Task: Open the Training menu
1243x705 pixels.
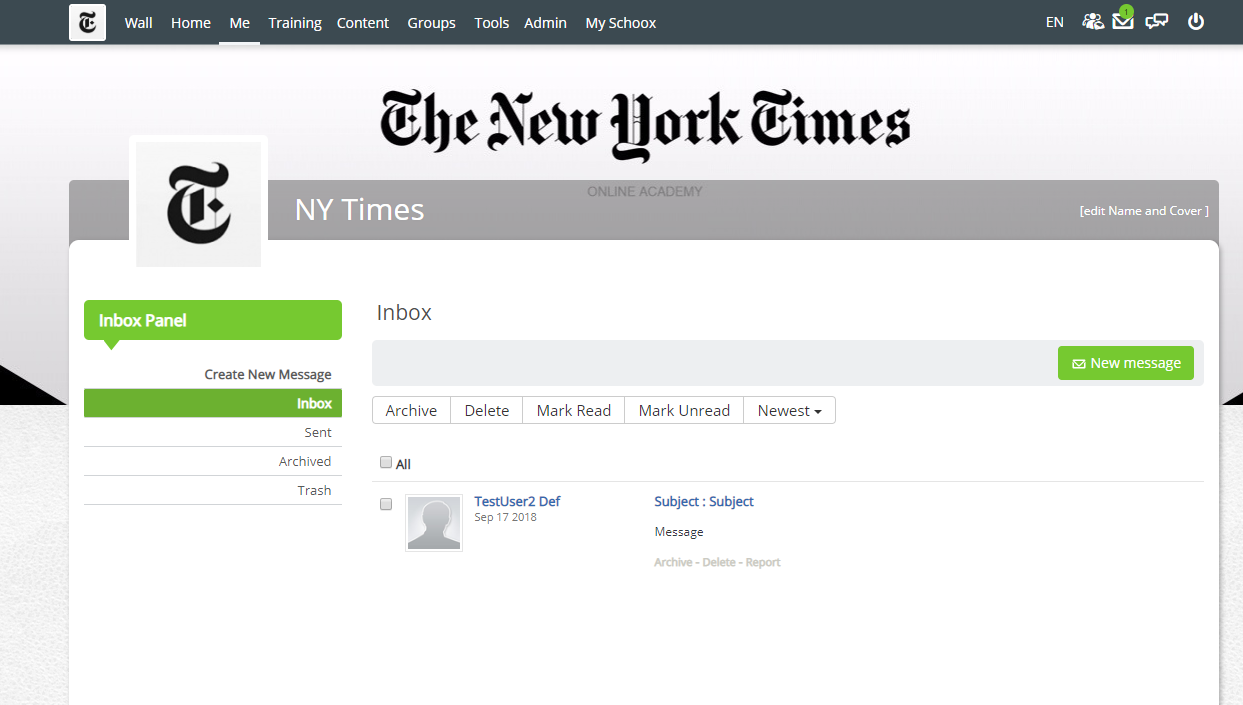Action: [295, 22]
